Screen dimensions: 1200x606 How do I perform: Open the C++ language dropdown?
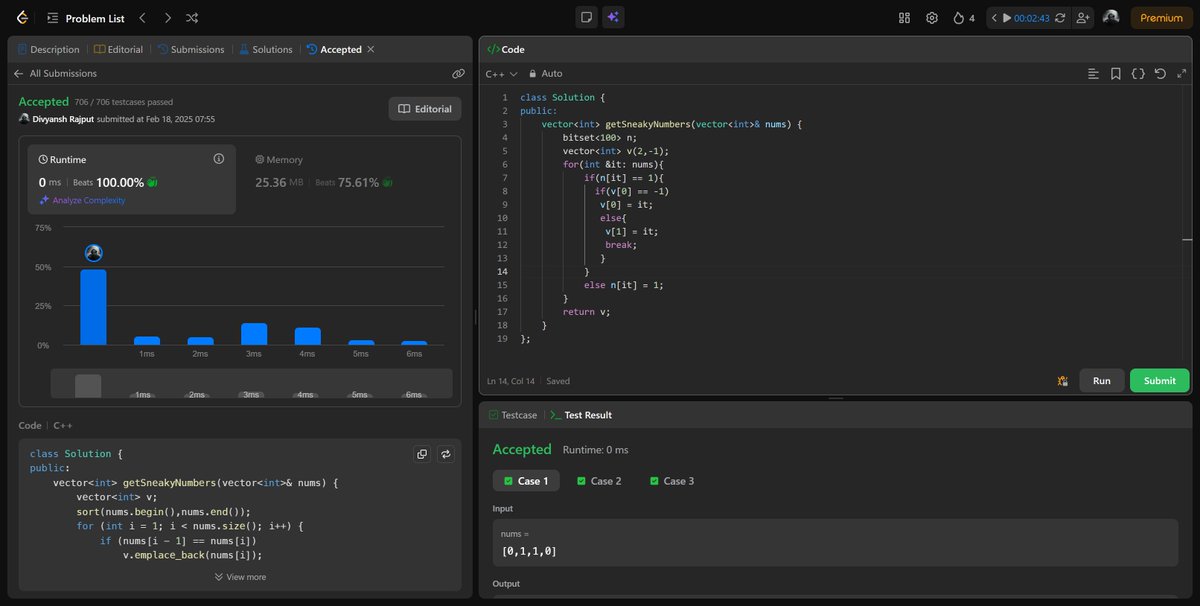tap(501, 74)
